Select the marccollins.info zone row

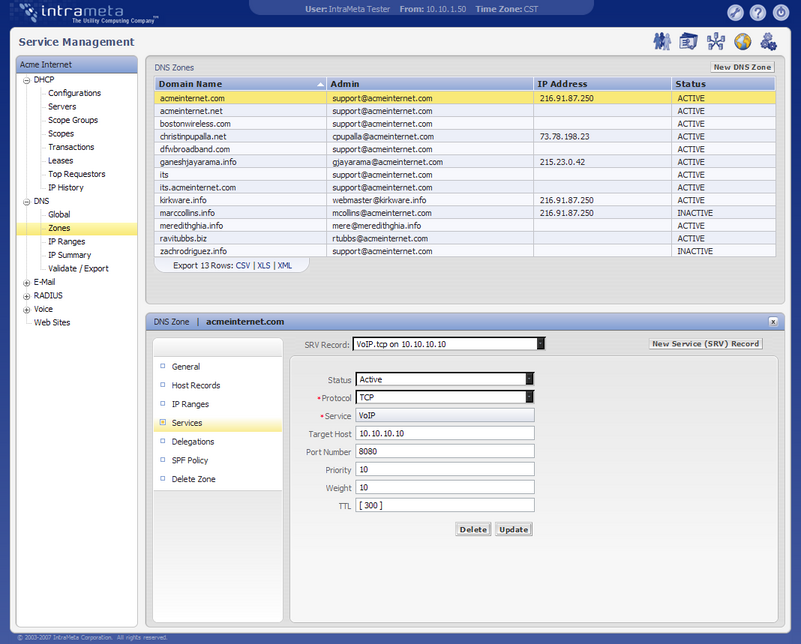coord(465,213)
